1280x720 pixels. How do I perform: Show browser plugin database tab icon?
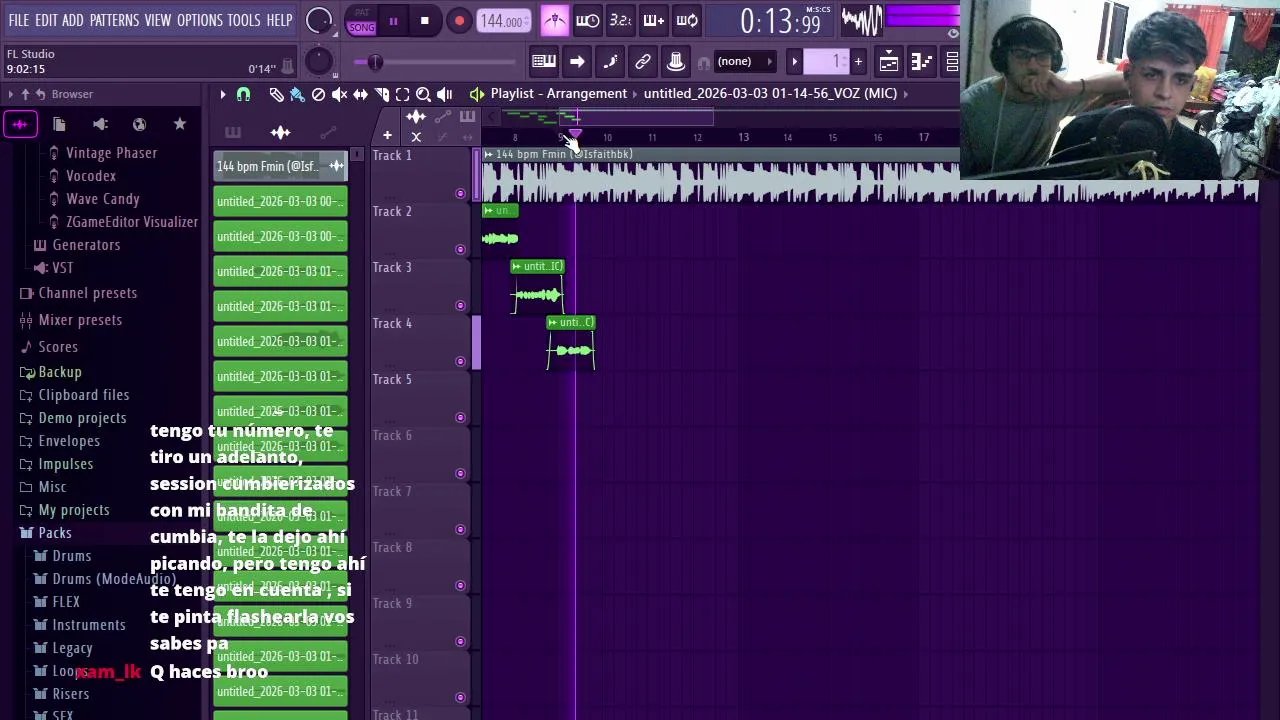(x=99, y=124)
